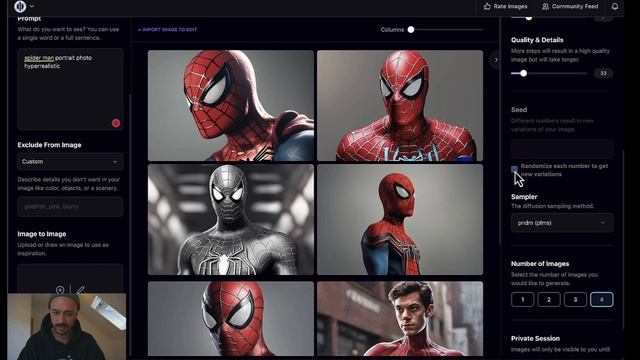Open the dropdown chevron beside the logo

(x=32, y=6)
